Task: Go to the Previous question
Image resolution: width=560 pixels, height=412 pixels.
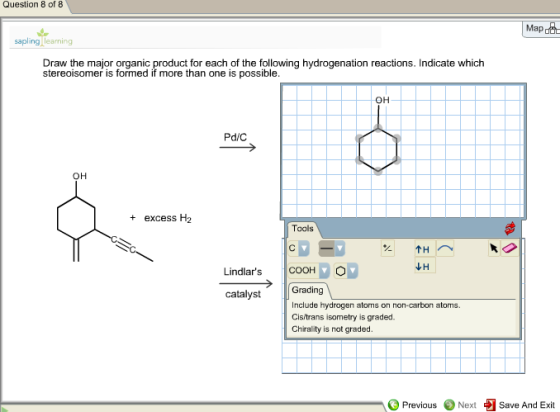Action: tap(412, 405)
